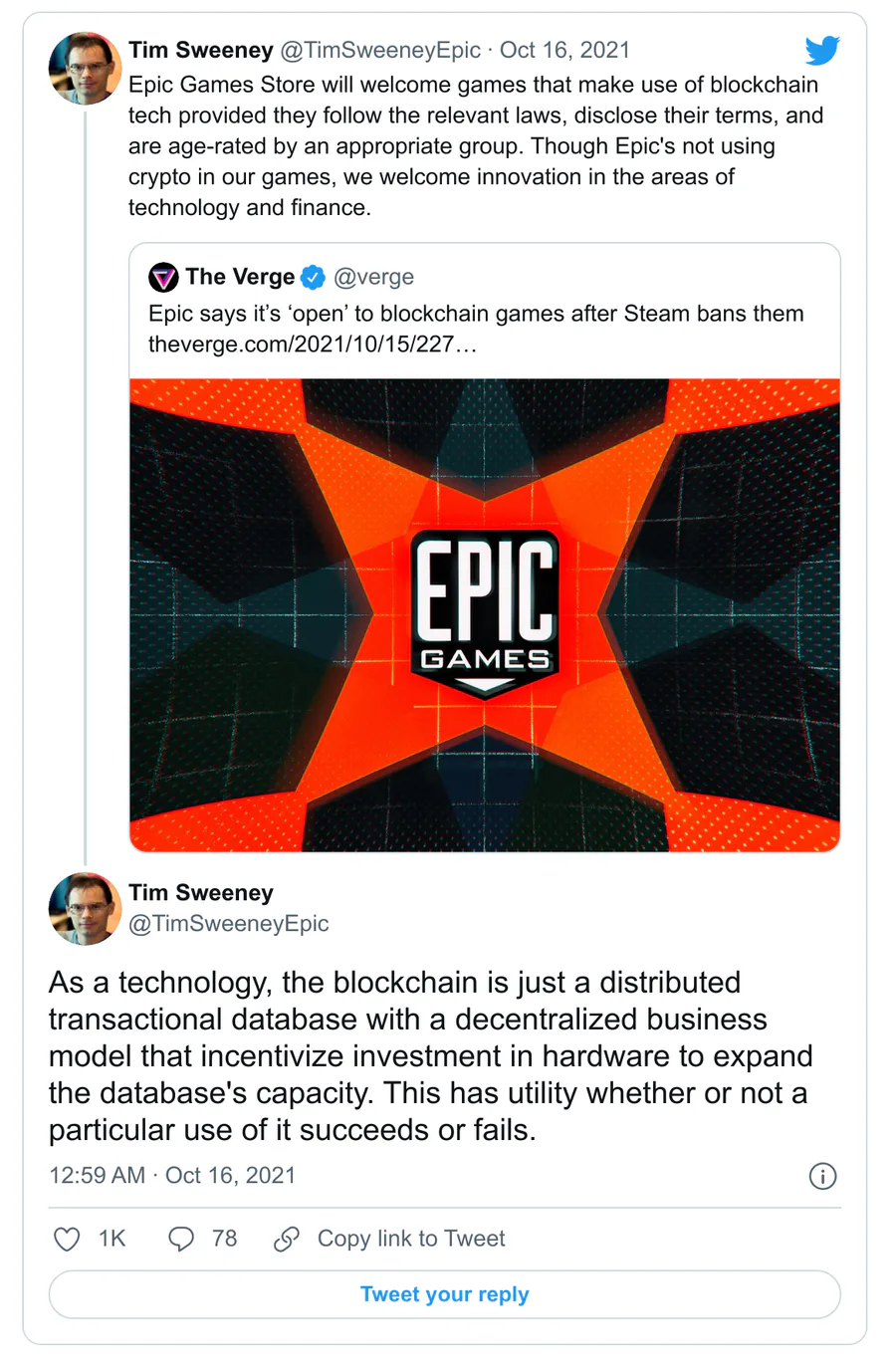The height and width of the screenshot is (1369, 896).
Task: Open the tweet info circle icon
Action: pyautogui.click(x=822, y=1176)
